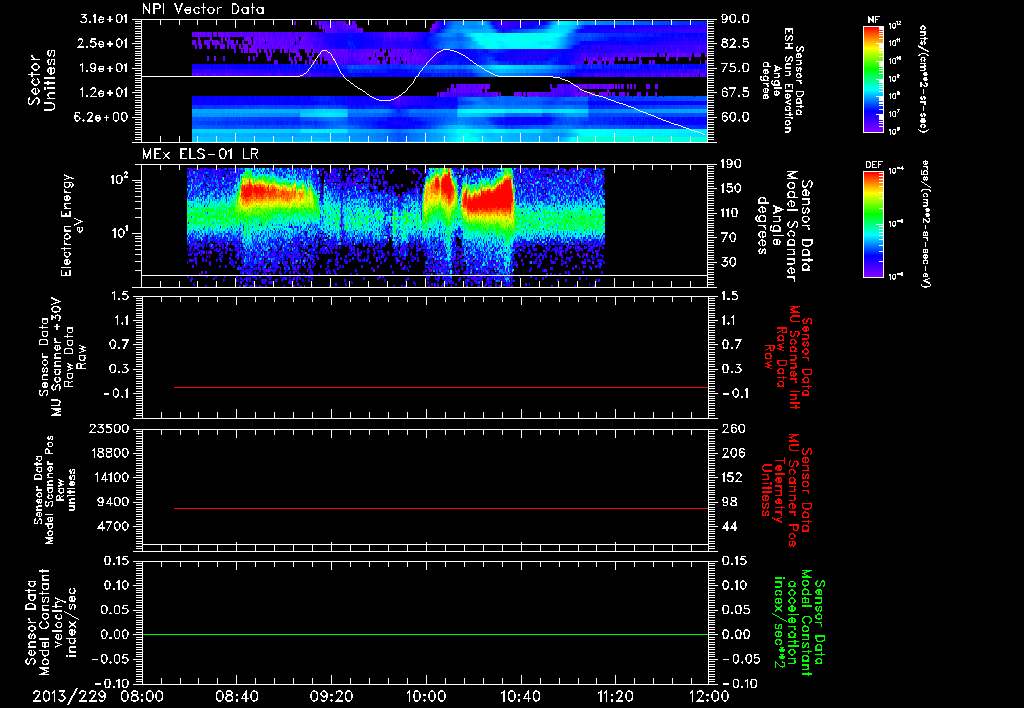This screenshot has height=708, width=1024.
Task: Click the "08:40" time tick label
Action: click(236, 696)
